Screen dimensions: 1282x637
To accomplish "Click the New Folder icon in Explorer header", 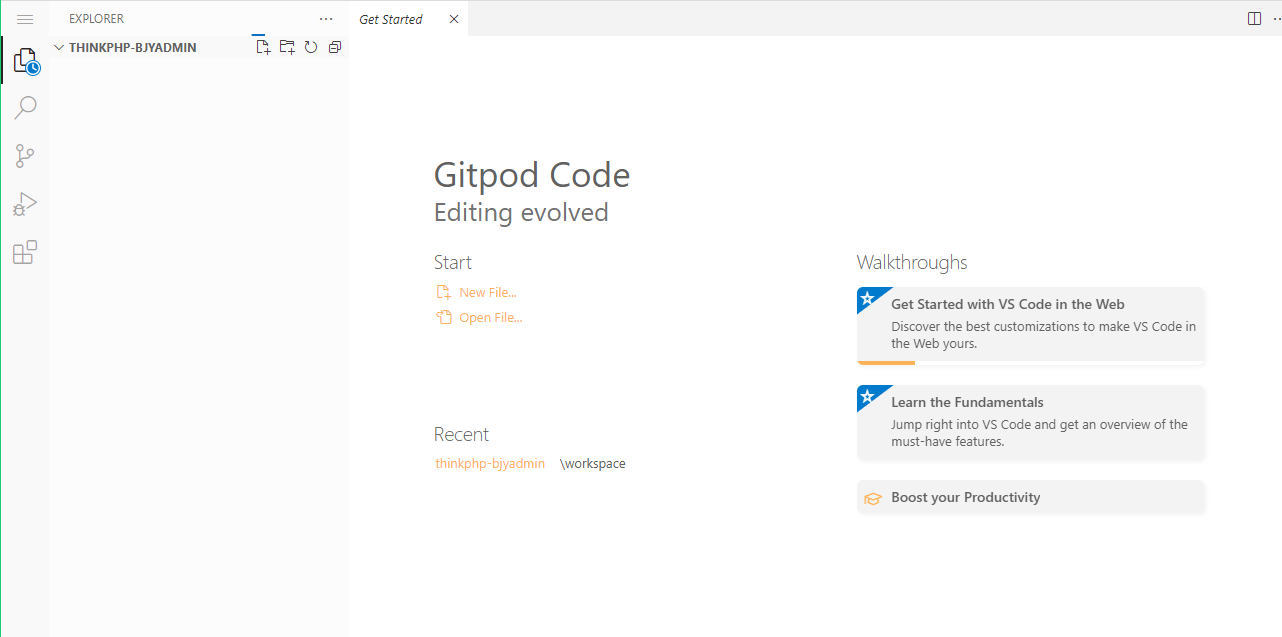I will [x=287, y=47].
